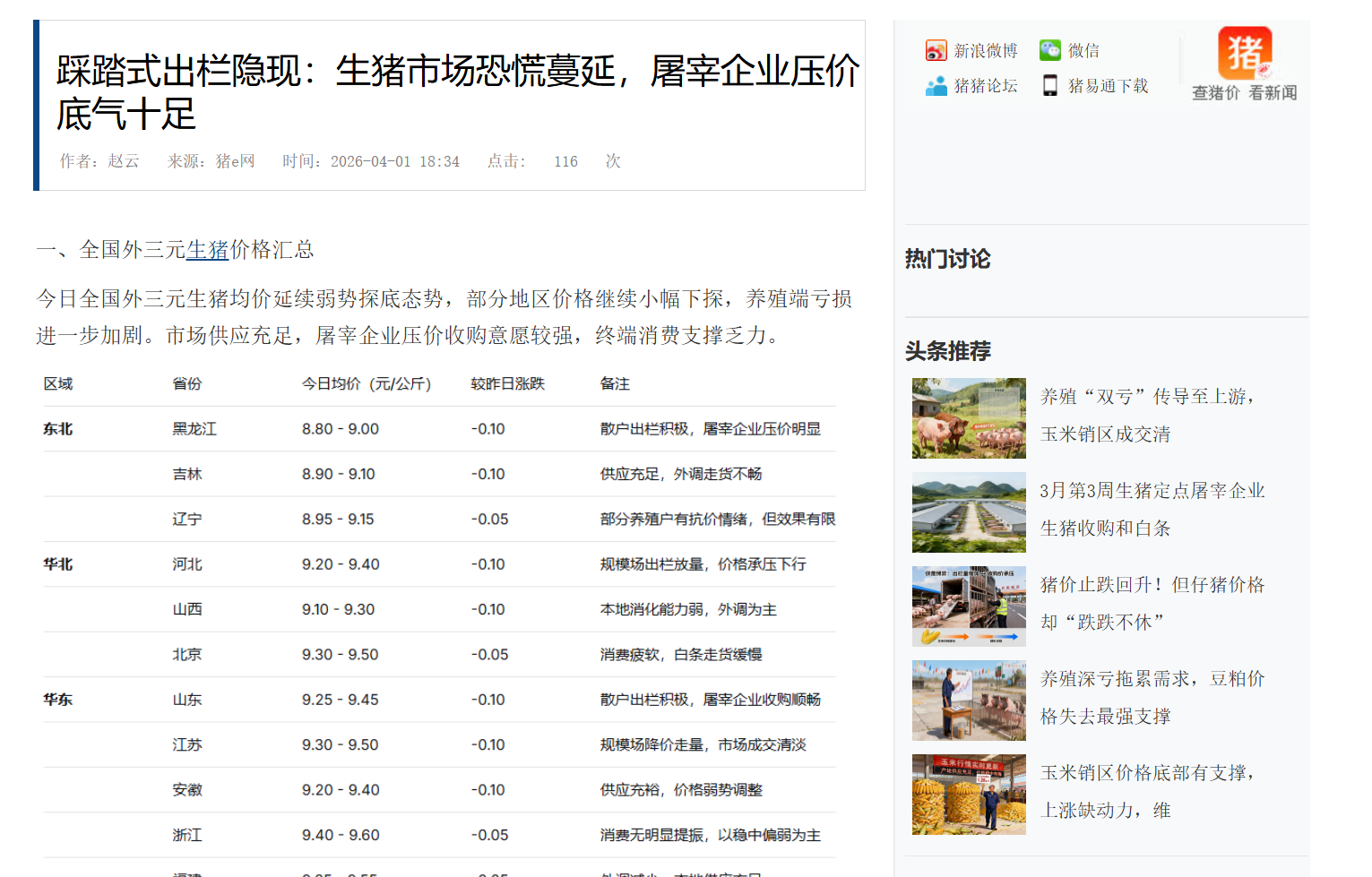The height and width of the screenshot is (877, 1372).
Task: Open thumbnail of man with whiteboard
Action: click(x=969, y=701)
